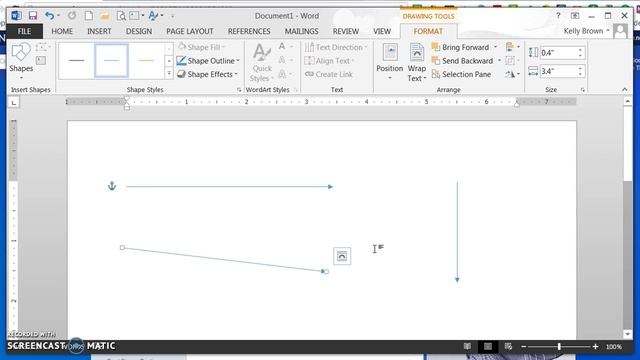Switch to Read Mode view
The height and width of the screenshot is (360, 640).
467,347
